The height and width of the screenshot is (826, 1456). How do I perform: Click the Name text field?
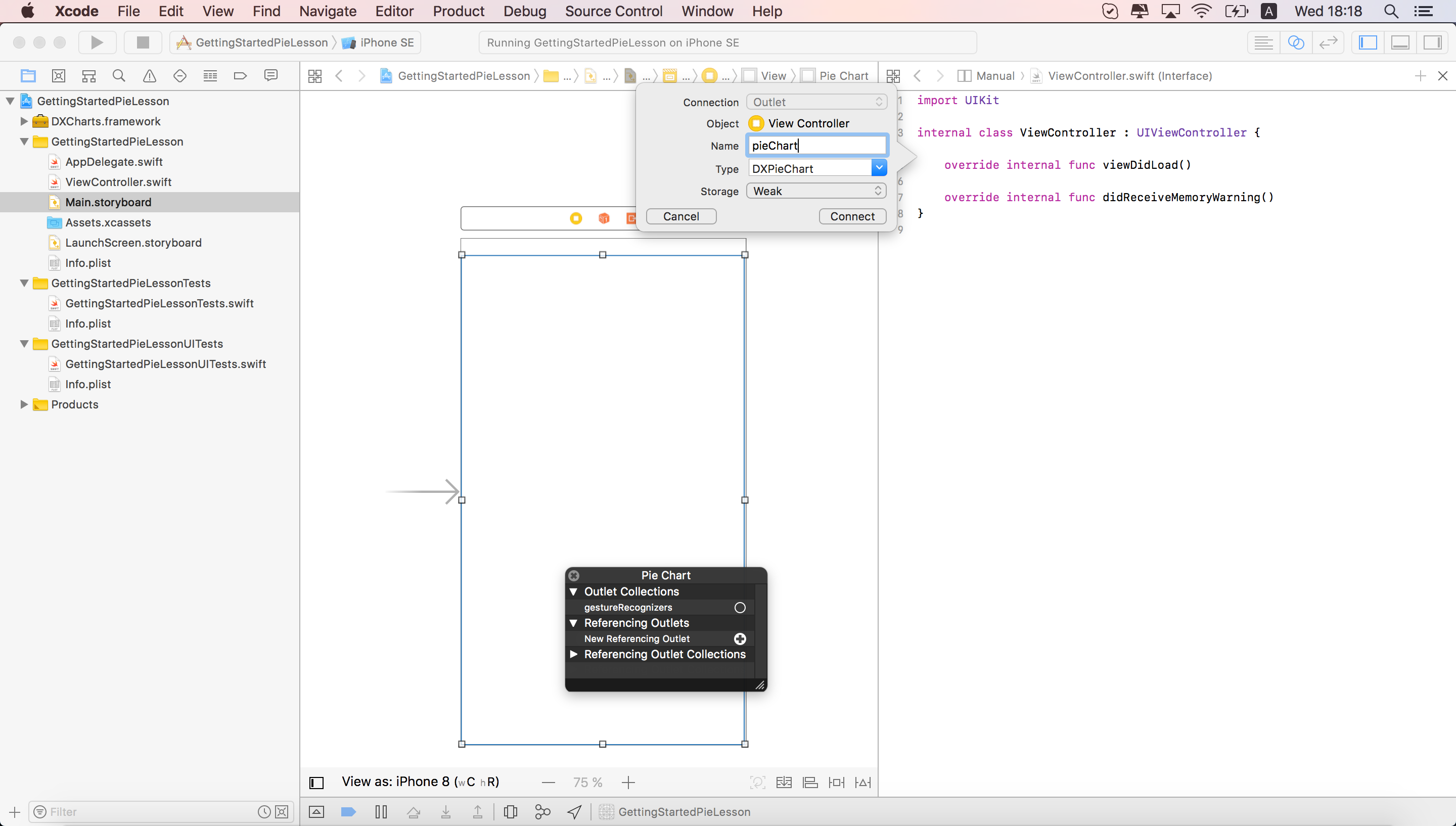pos(816,145)
